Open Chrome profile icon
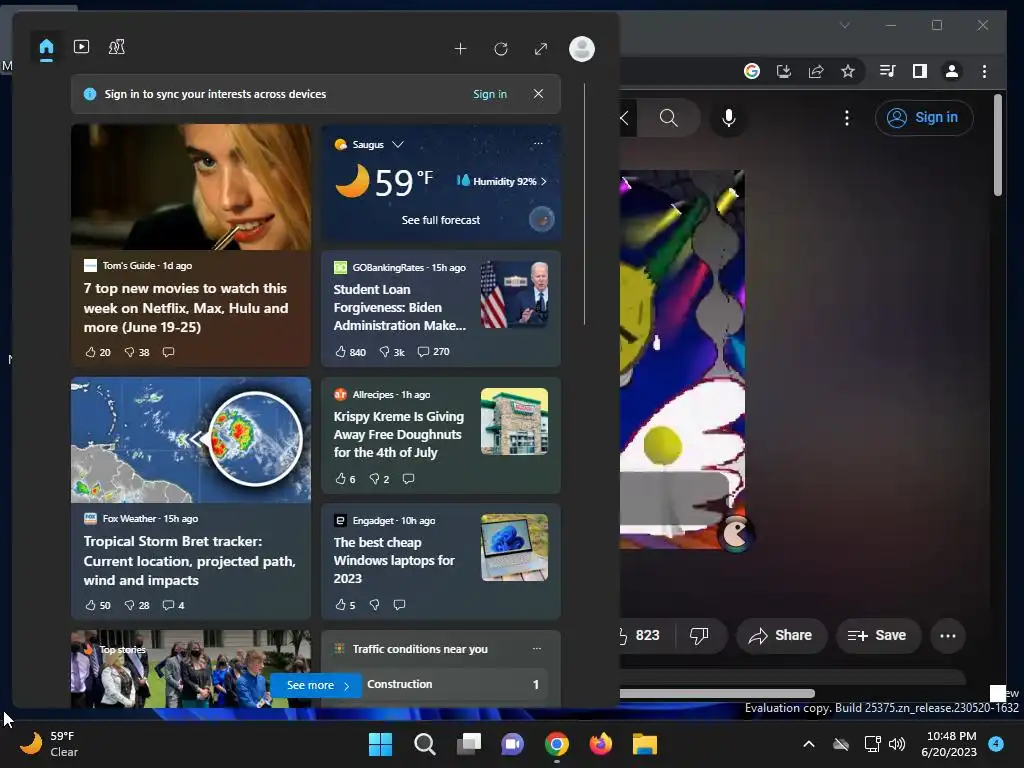Screen dimensions: 1024x768 click(x=952, y=71)
